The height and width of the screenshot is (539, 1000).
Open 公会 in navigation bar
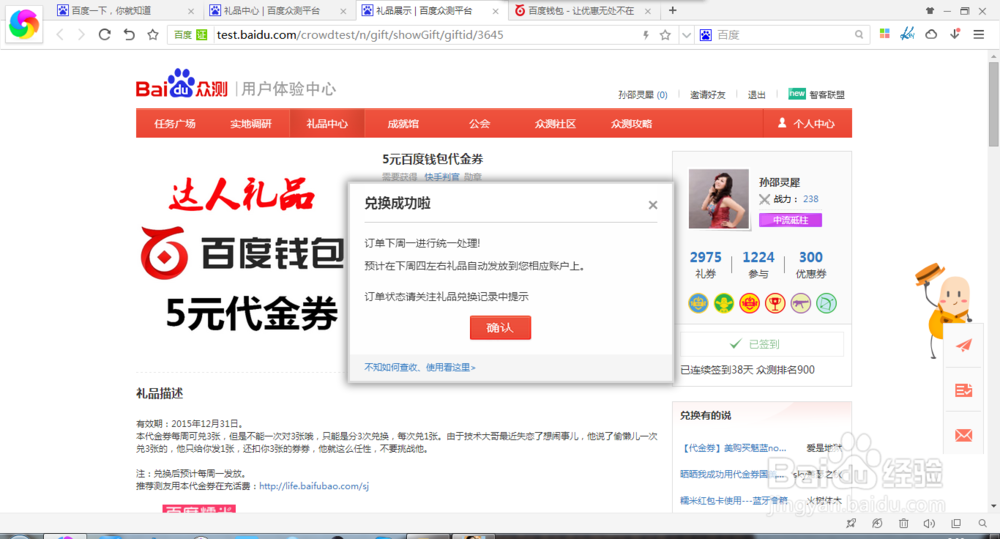[479, 124]
